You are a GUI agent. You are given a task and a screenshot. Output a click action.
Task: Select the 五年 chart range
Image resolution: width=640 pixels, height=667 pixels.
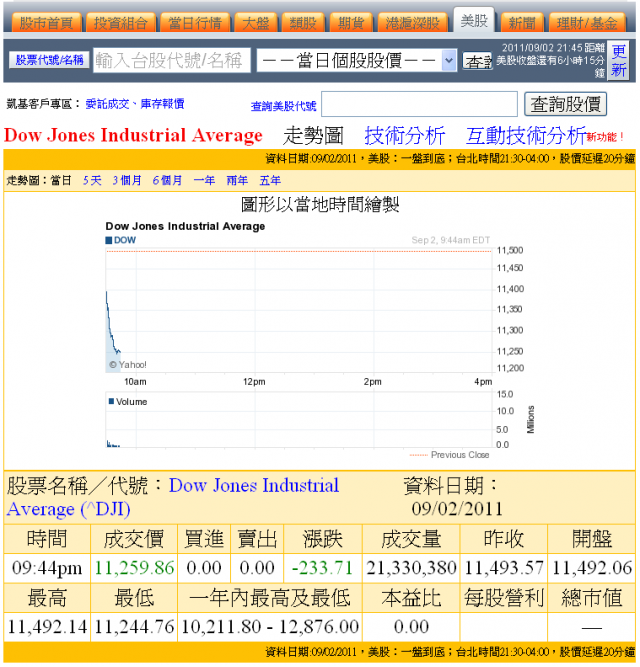tap(270, 181)
